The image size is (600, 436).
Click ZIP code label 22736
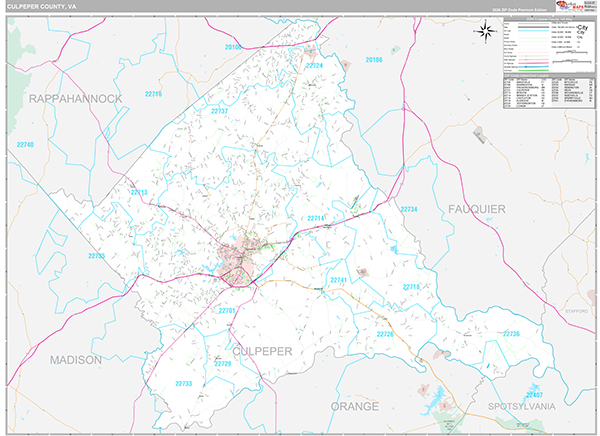(x=511, y=334)
